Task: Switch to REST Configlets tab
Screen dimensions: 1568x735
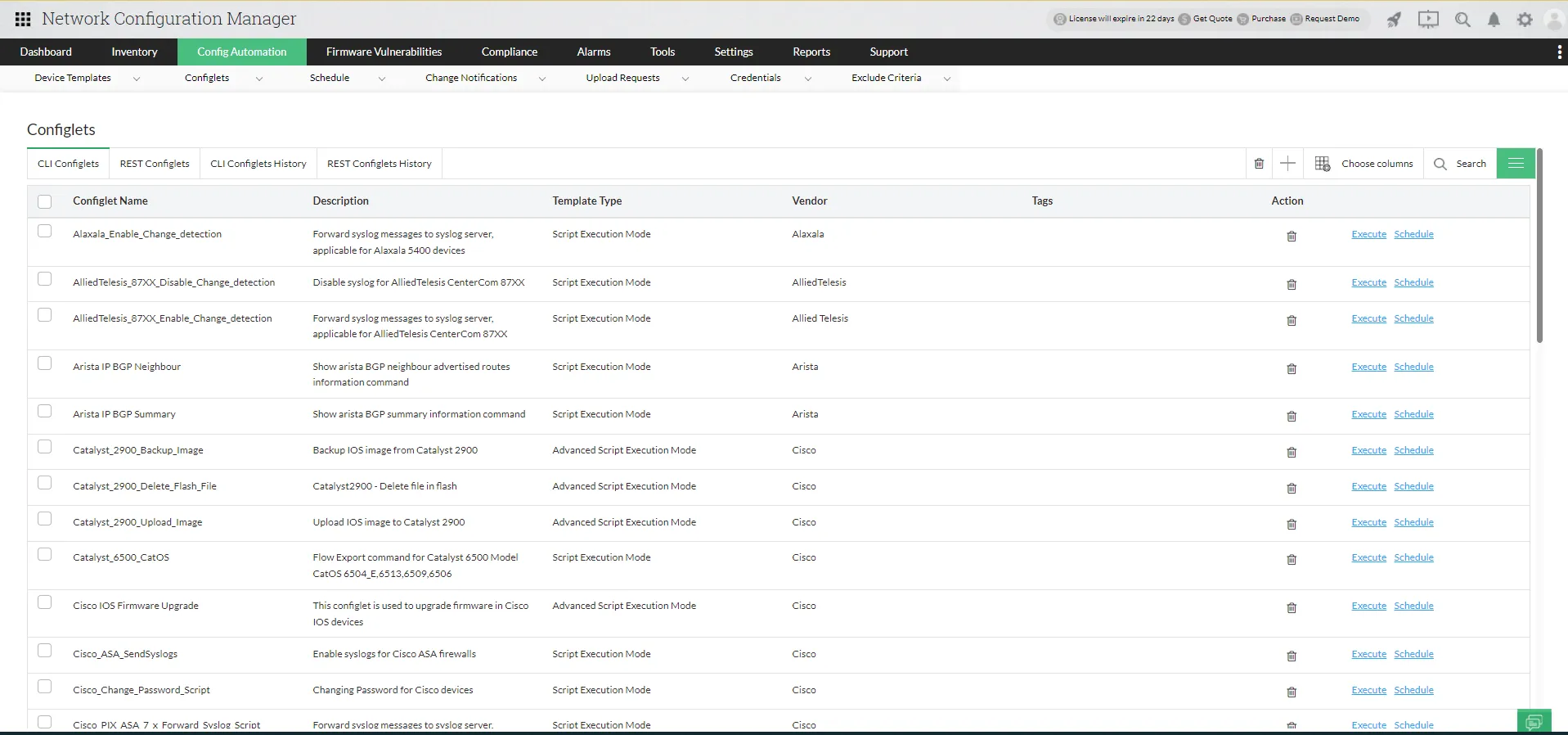Action: pos(155,164)
